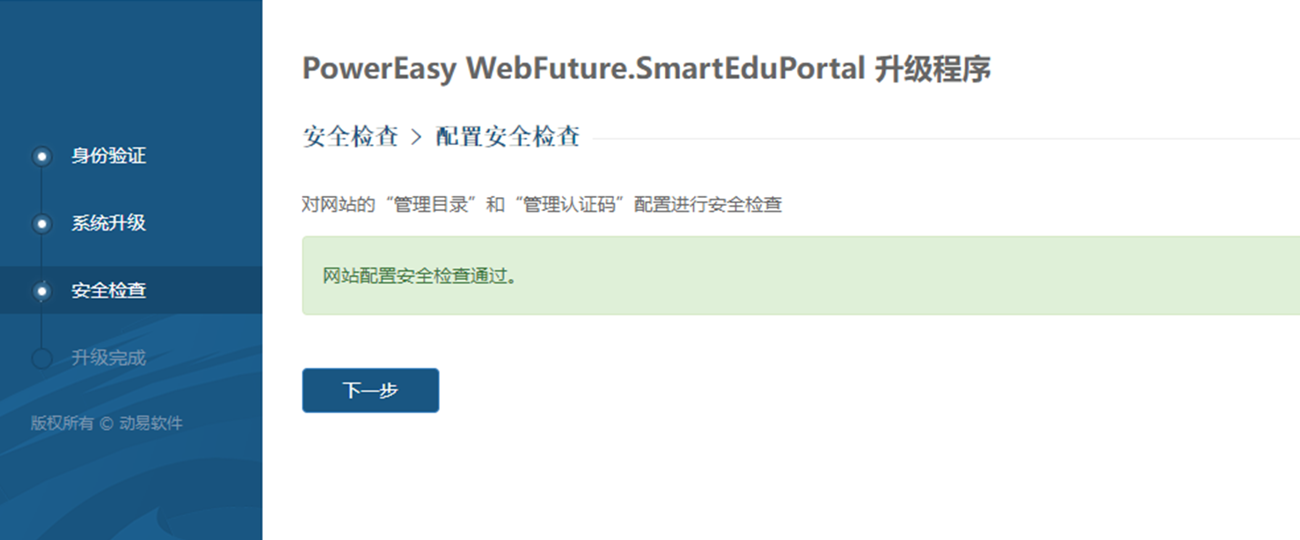Click the step dot beside 身份验证
Viewport: 1300px width, 540px height.
pyautogui.click(x=41, y=157)
